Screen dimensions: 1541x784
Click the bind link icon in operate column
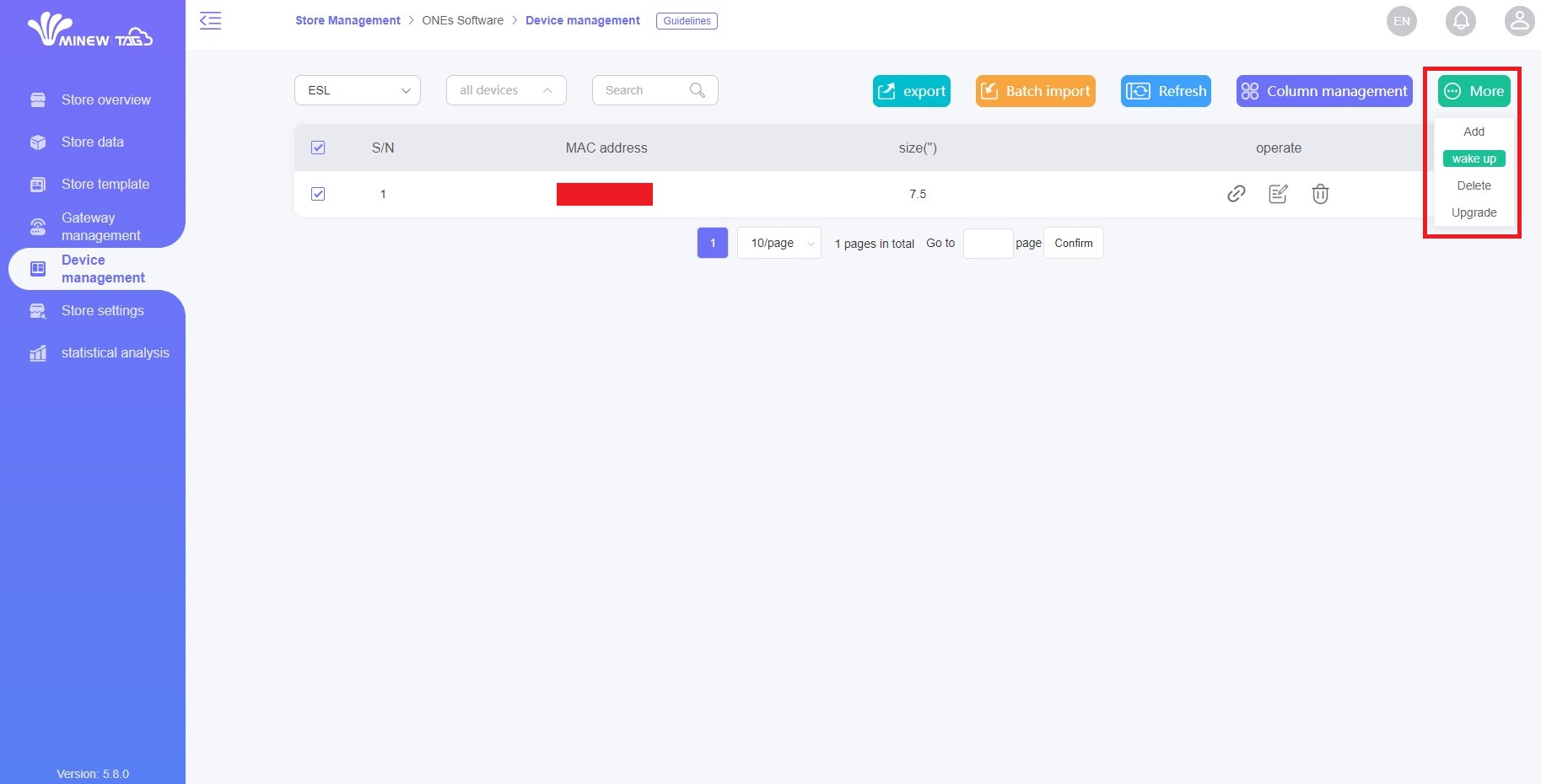[1236, 194]
